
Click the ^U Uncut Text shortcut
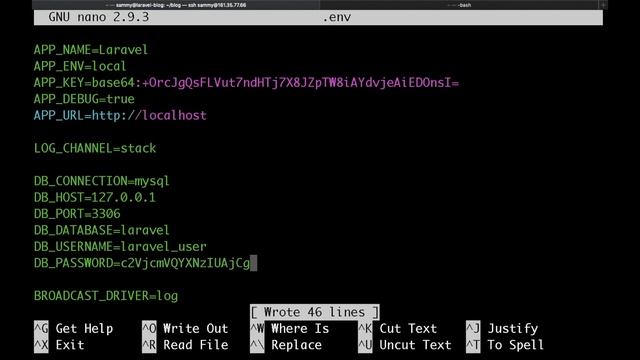click(405, 345)
